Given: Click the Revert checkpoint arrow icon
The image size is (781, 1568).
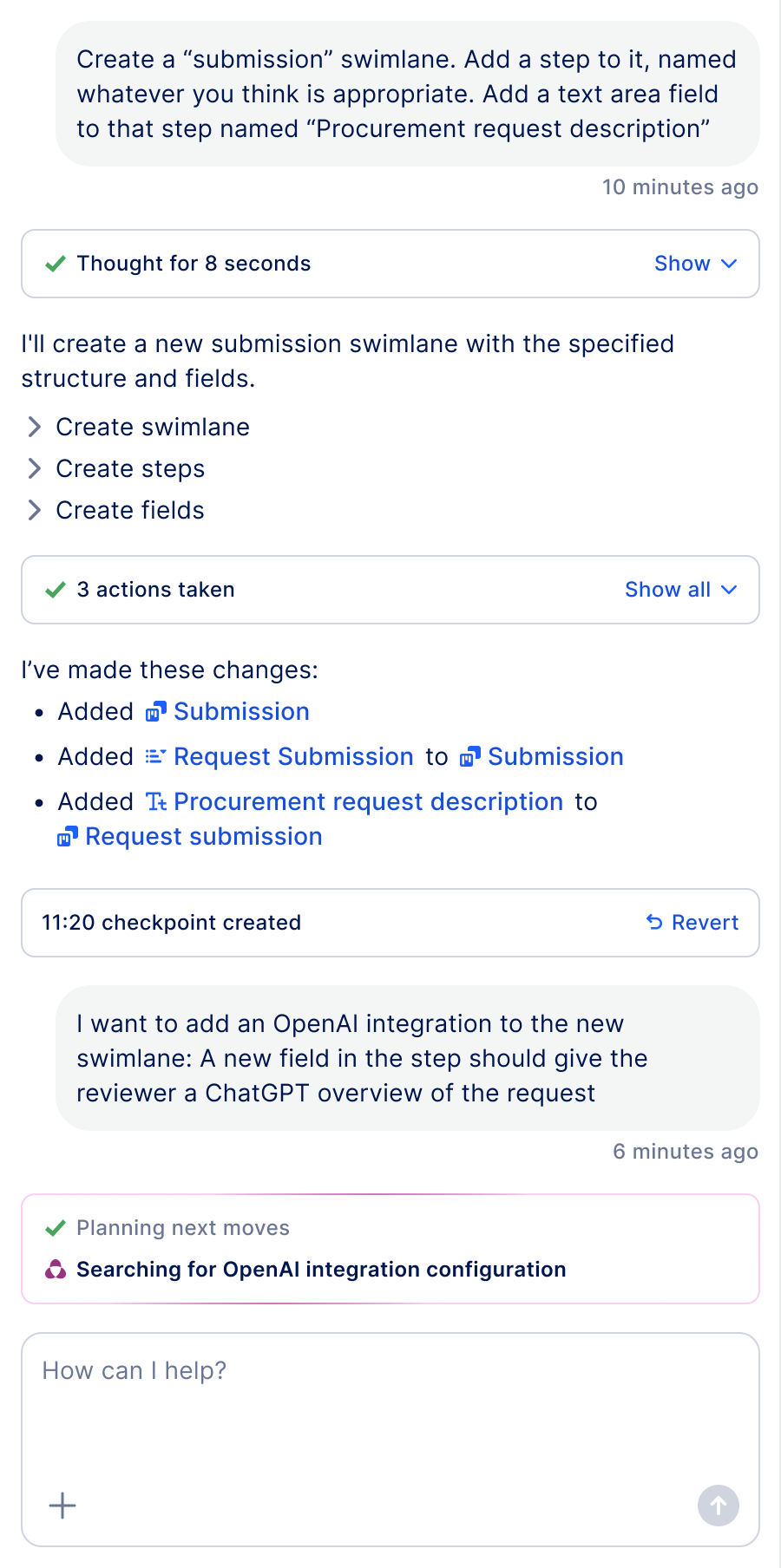Looking at the screenshot, I should click(654, 922).
